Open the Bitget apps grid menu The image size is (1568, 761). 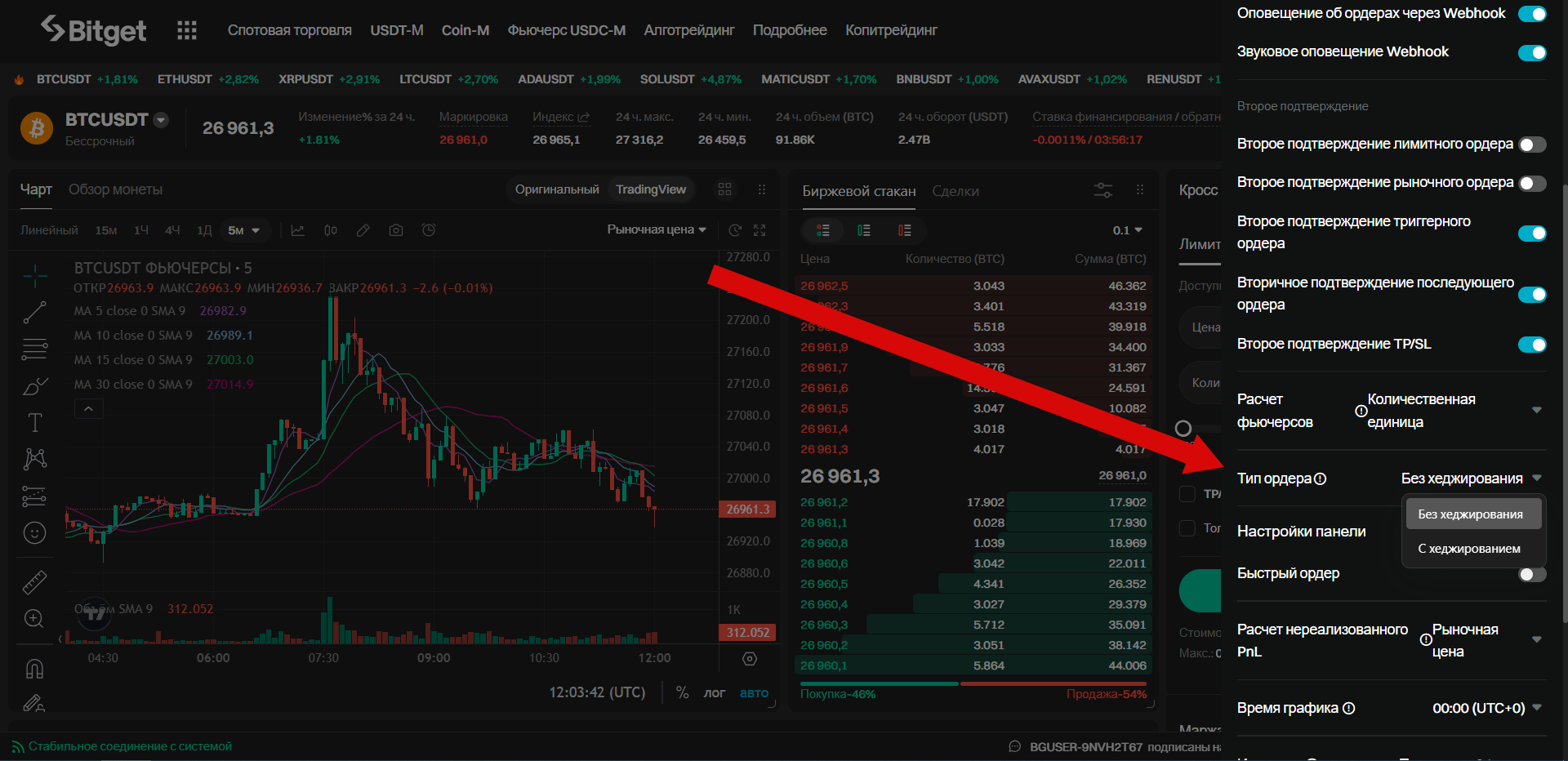(187, 30)
